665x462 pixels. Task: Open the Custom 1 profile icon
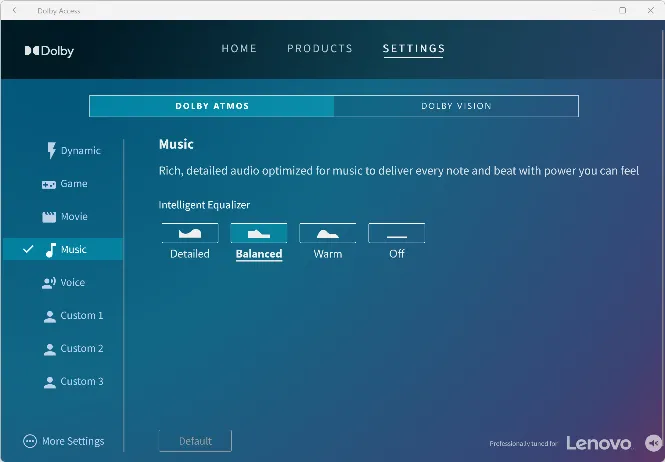(x=49, y=316)
